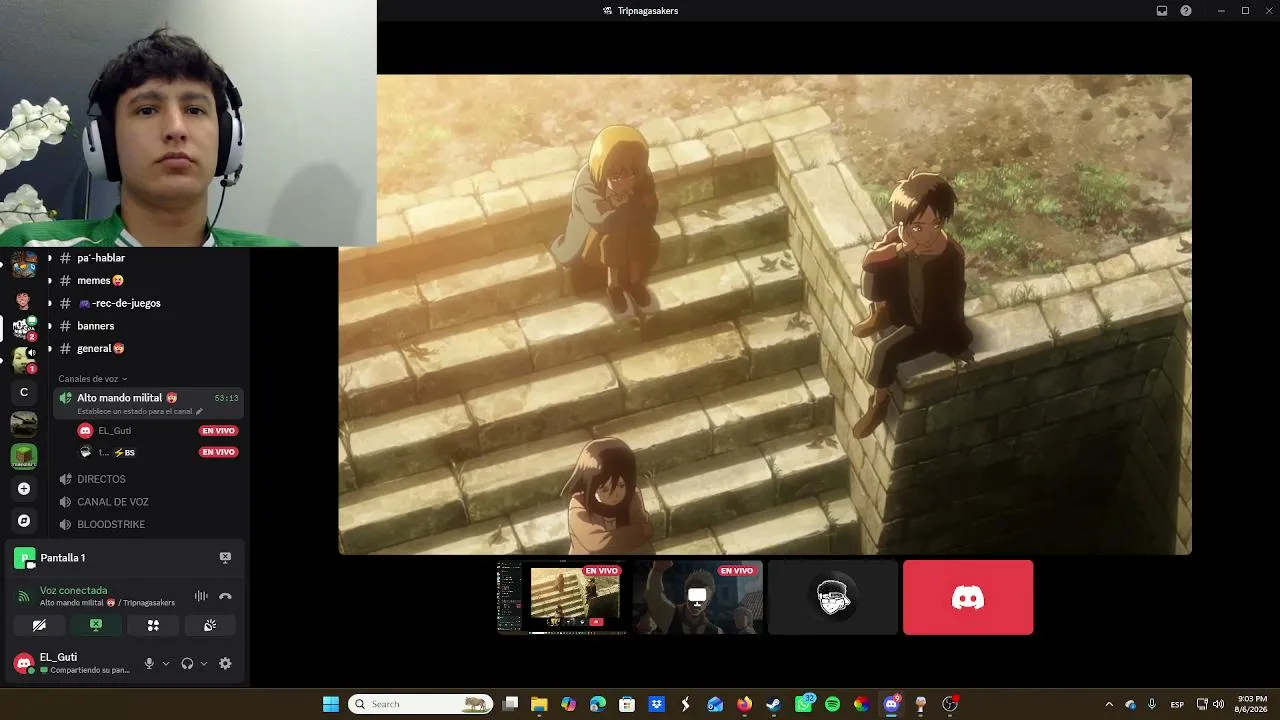The image size is (1280, 720).
Task: Select the red Discord logo participant tile
Action: [968, 597]
